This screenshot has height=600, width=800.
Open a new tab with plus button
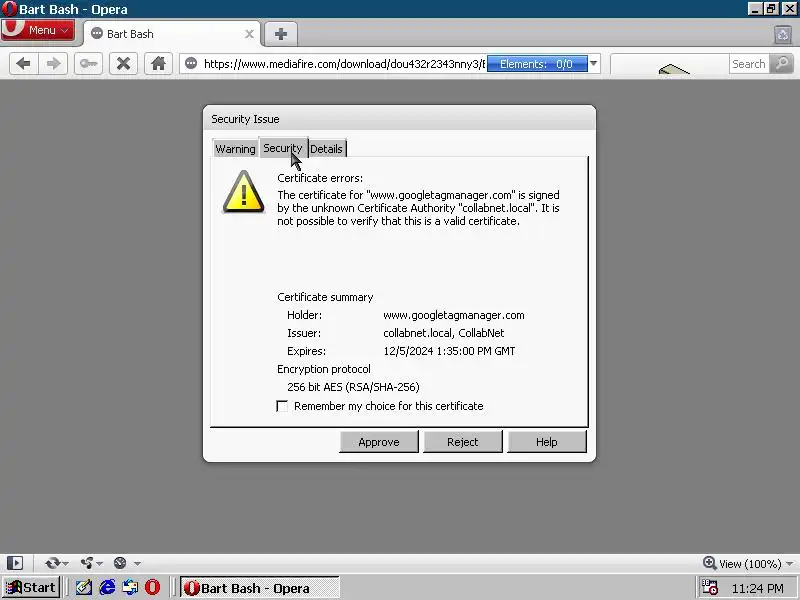[x=281, y=34]
